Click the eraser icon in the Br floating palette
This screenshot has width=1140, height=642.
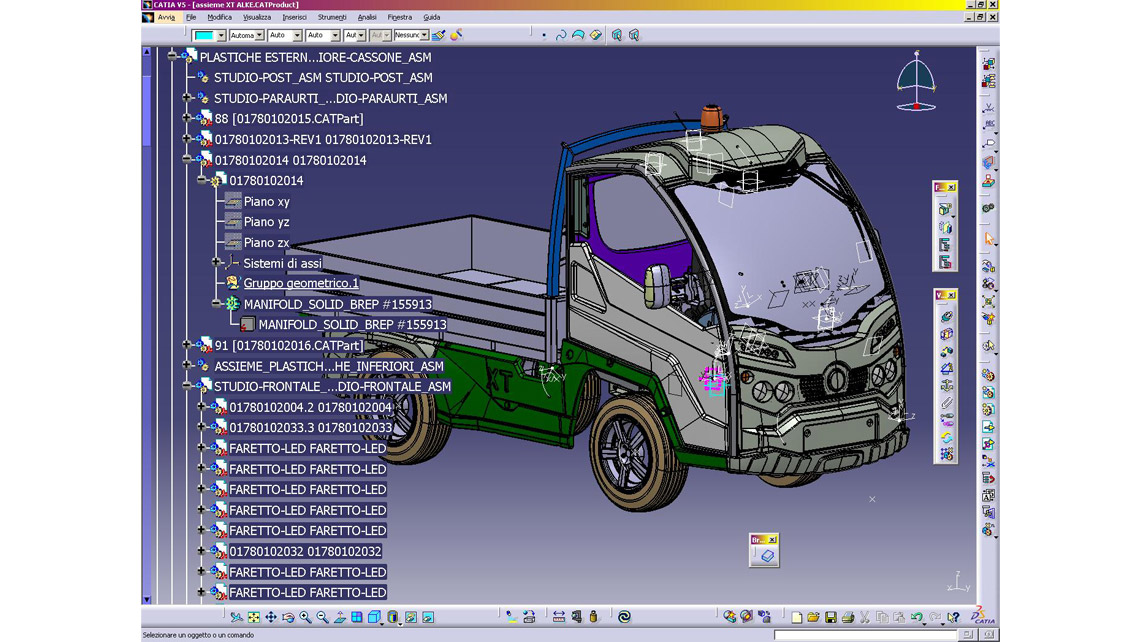pyautogui.click(x=767, y=556)
